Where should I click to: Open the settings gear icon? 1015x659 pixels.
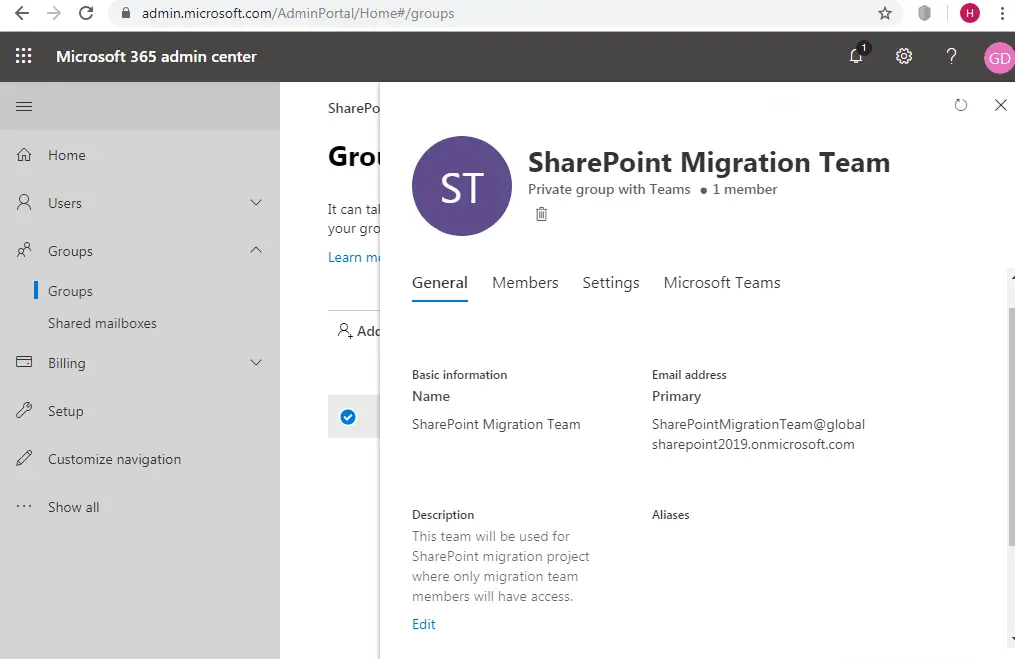904,56
